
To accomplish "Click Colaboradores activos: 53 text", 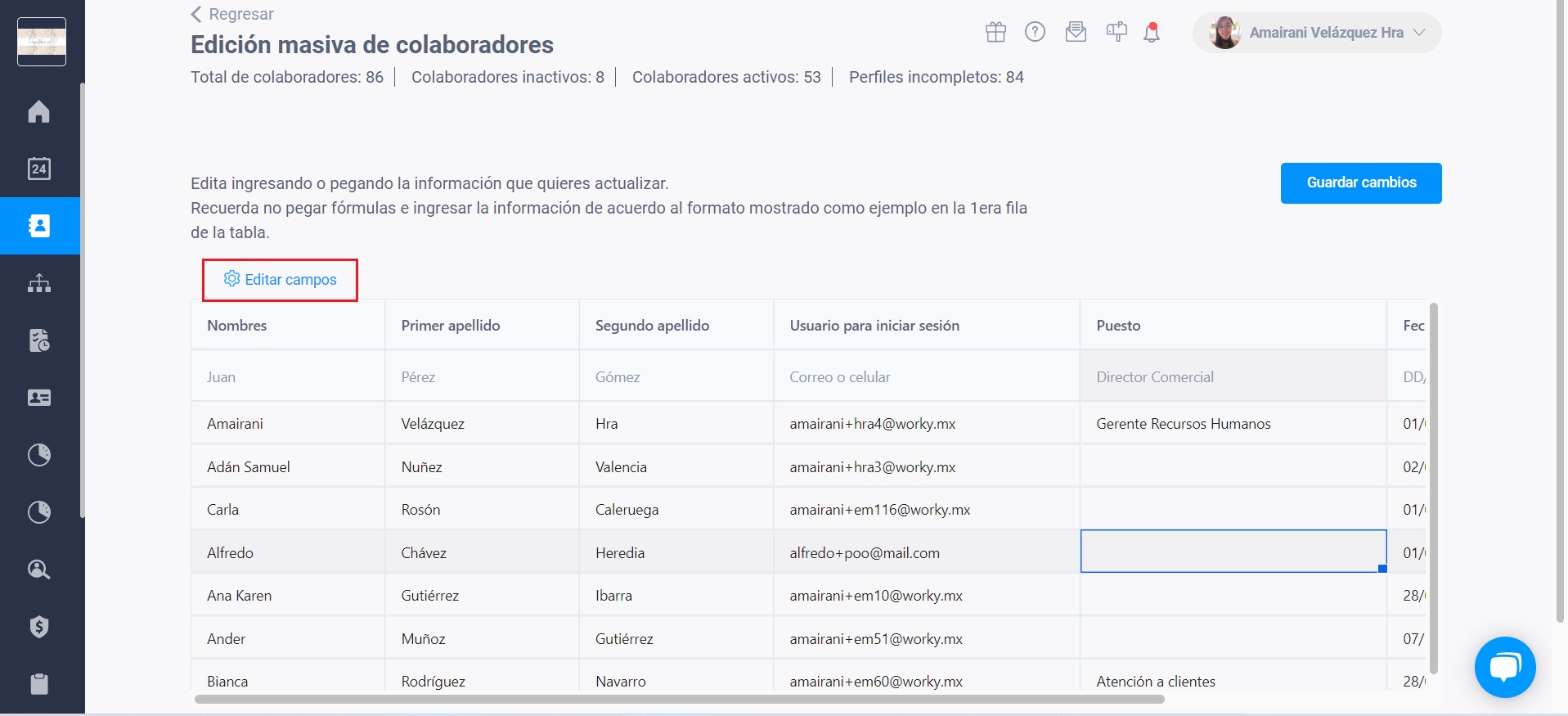I will (x=726, y=77).
